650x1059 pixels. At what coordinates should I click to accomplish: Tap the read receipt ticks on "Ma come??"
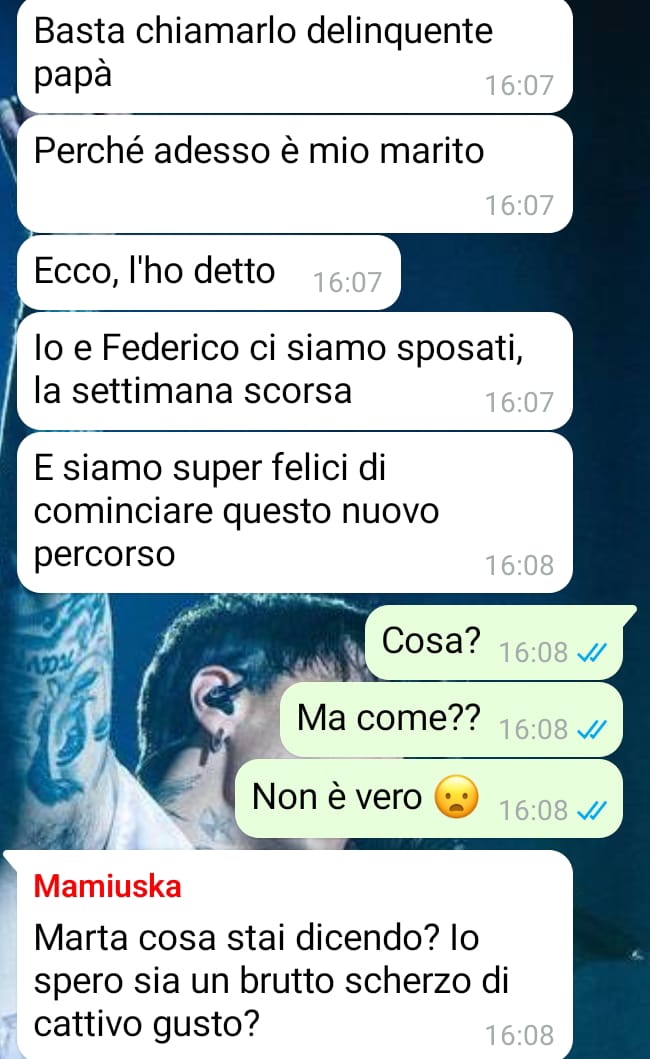click(592, 729)
